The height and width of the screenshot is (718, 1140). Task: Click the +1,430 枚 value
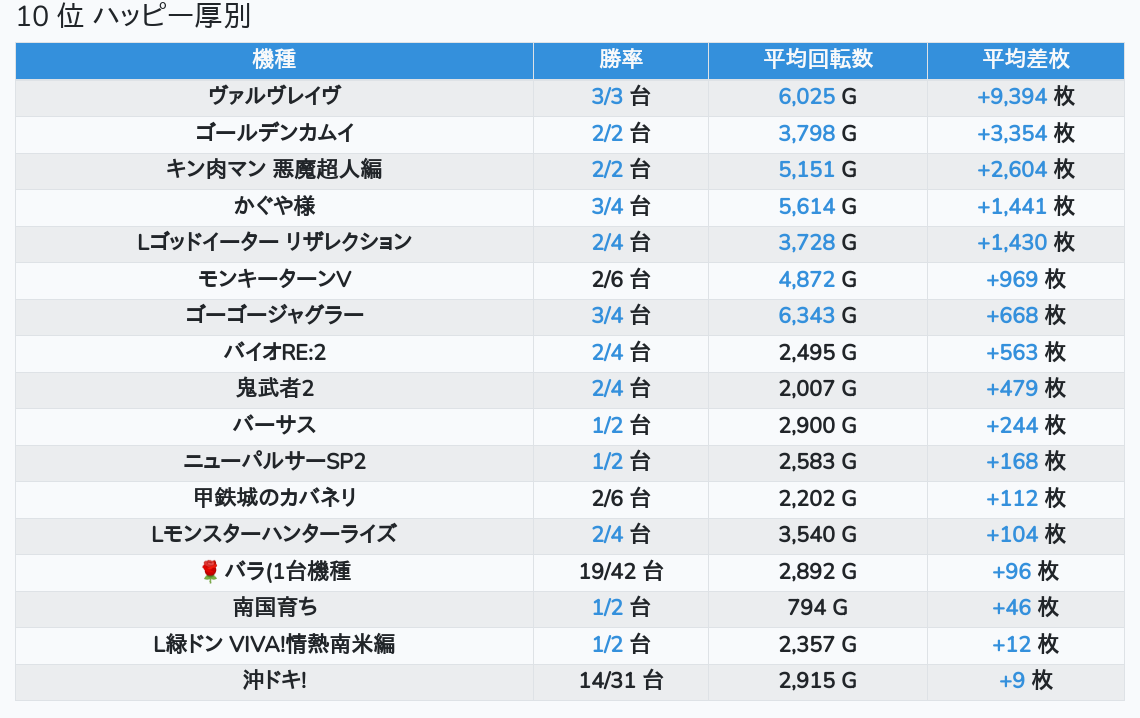1026,242
